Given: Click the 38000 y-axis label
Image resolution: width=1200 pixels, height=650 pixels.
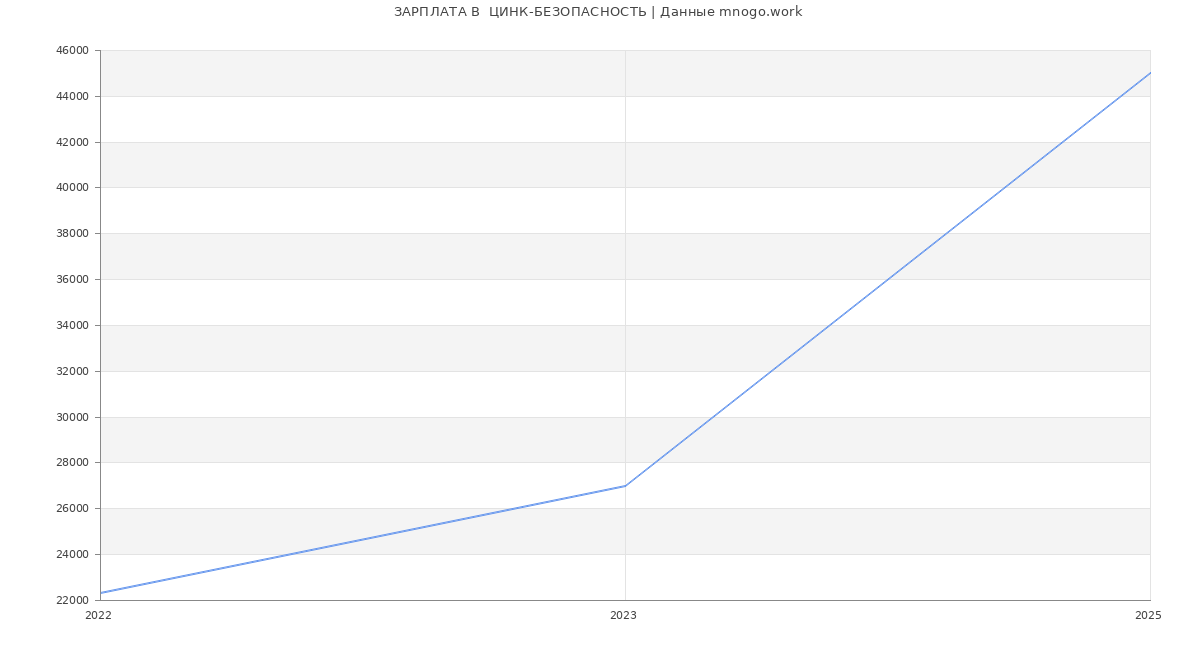Looking at the screenshot, I should click(x=71, y=234).
